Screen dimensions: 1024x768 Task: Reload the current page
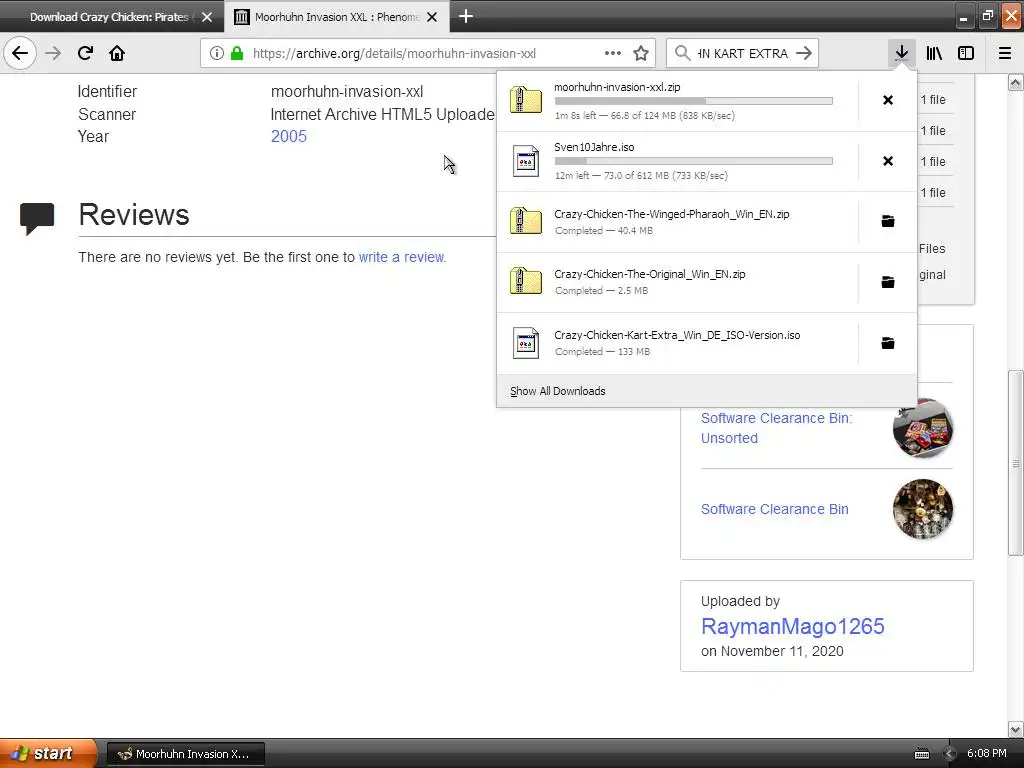(85, 53)
